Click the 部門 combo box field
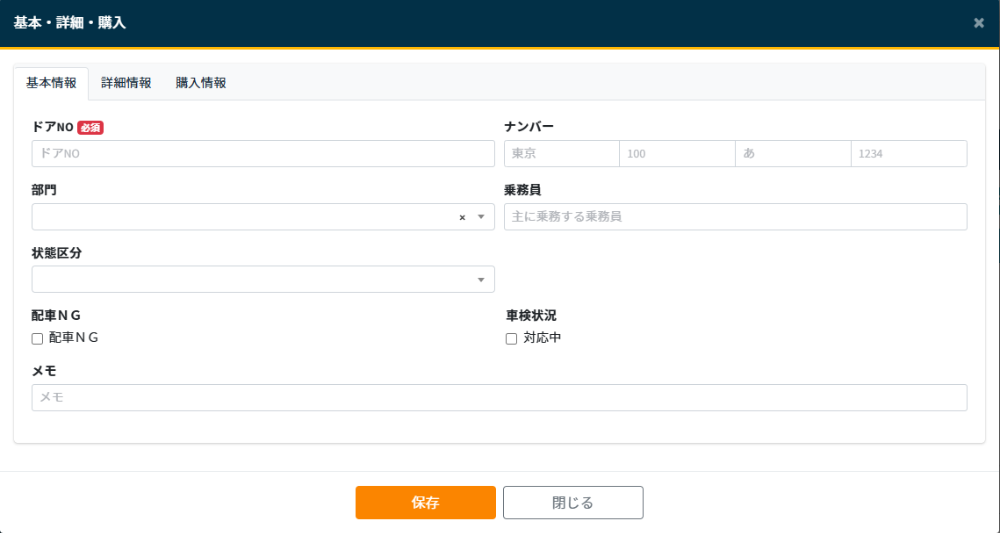Viewport: 1000px width, 533px height. pyautogui.click(x=240, y=217)
